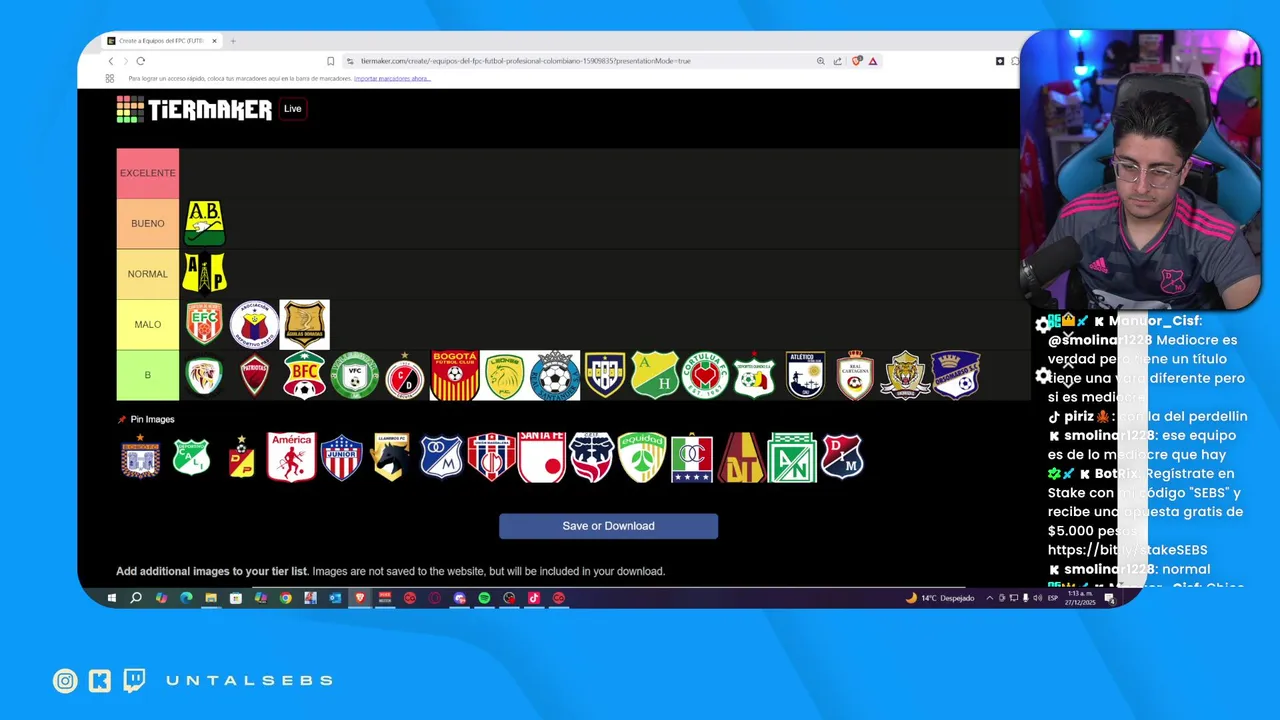Pick the Boyacá Chicó crest from unranked pool
Screen dimensions: 1280x720
[x=140, y=457]
